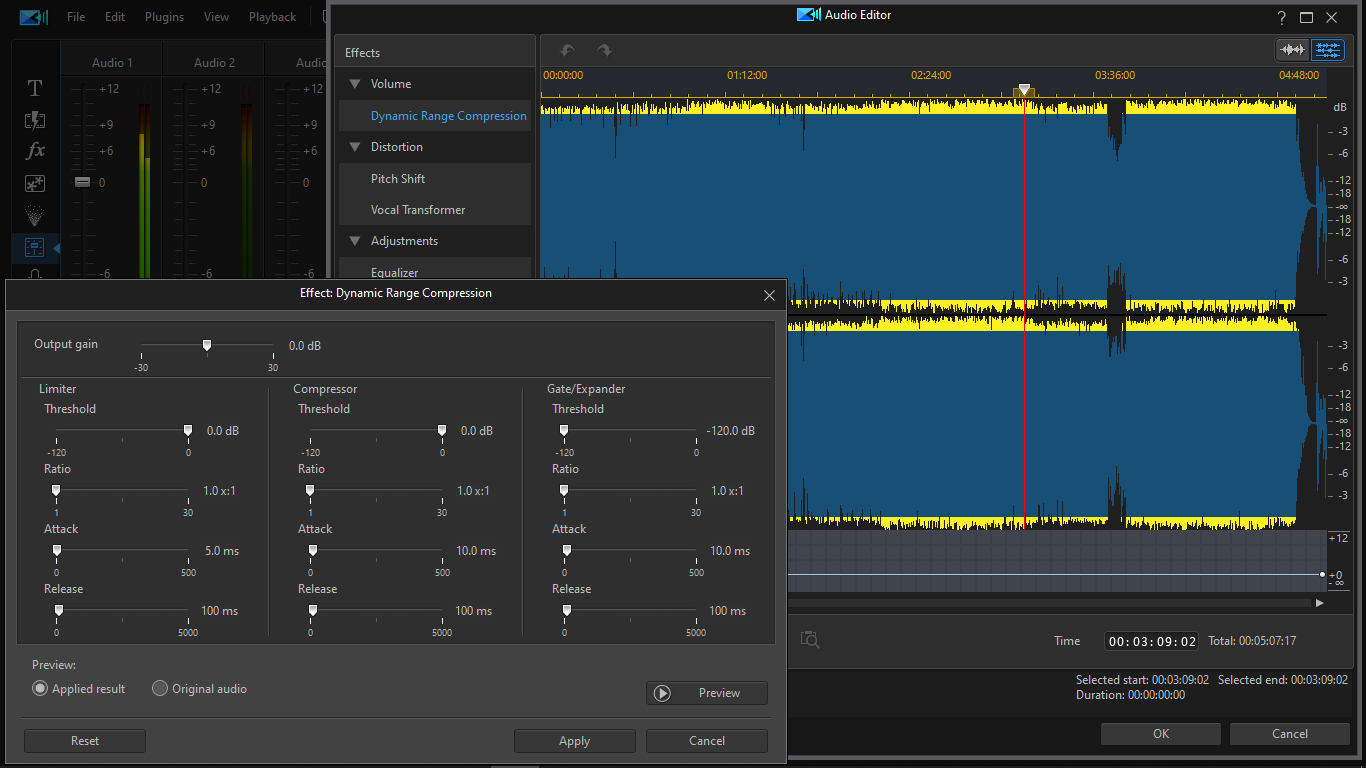The image size is (1366, 768).
Task: Open the Title Room (T) icon
Action: (35, 88)
